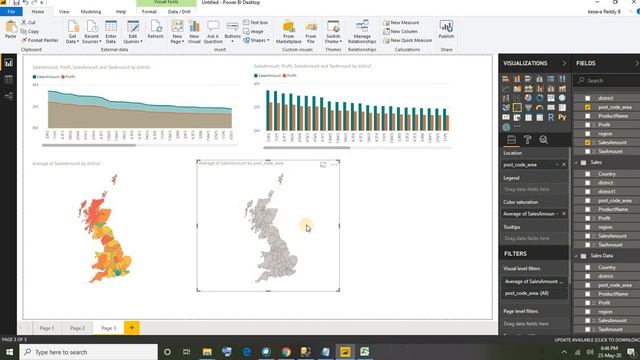The image size is (640, 360).
Task: Select the ribbon chart visualization icon
Action: (x=562, y=88)
